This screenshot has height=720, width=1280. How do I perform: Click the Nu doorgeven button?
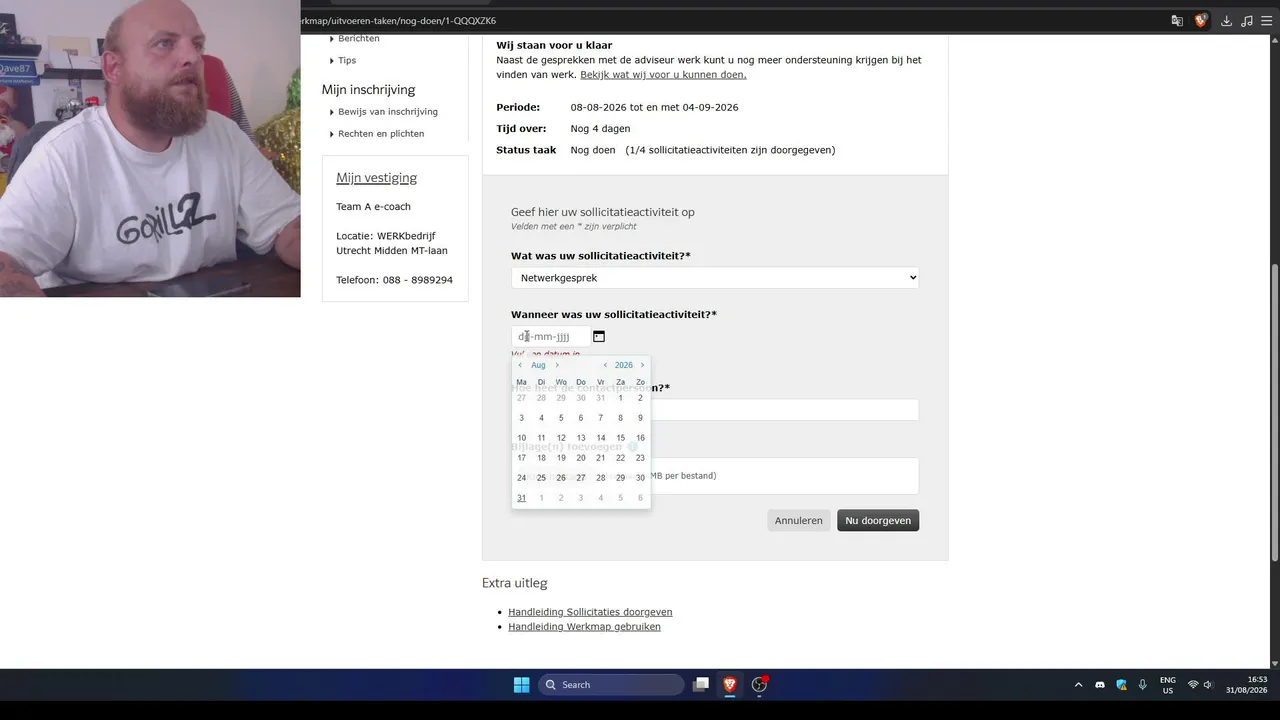(x=878, y=520)
